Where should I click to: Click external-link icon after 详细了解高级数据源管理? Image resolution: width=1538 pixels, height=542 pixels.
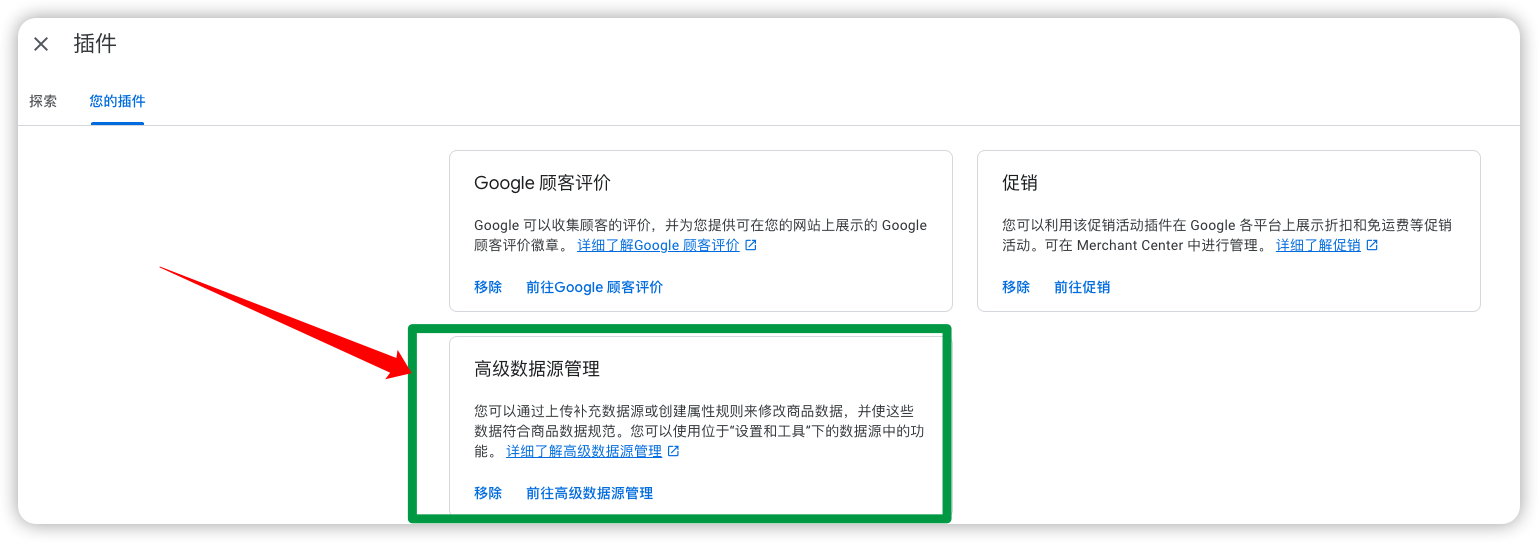[674, 451]
